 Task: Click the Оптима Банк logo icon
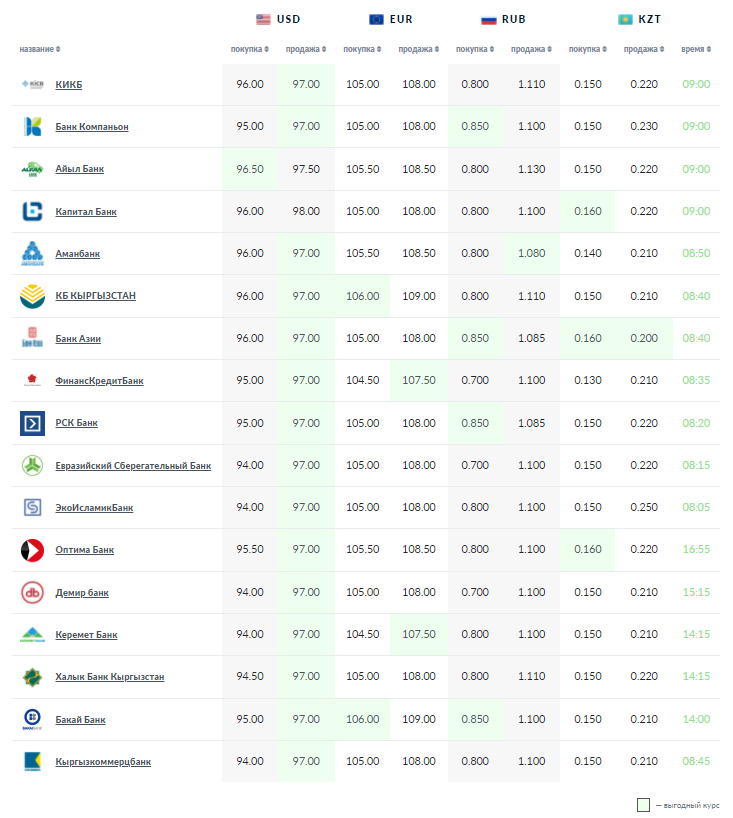(x=32, y=550)
